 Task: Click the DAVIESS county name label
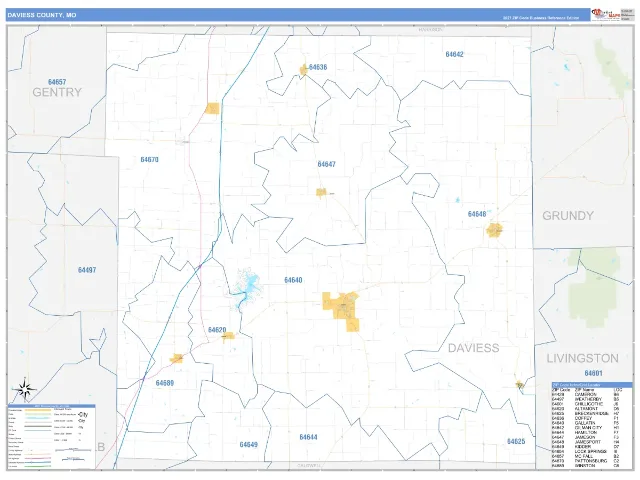point(473,348)
